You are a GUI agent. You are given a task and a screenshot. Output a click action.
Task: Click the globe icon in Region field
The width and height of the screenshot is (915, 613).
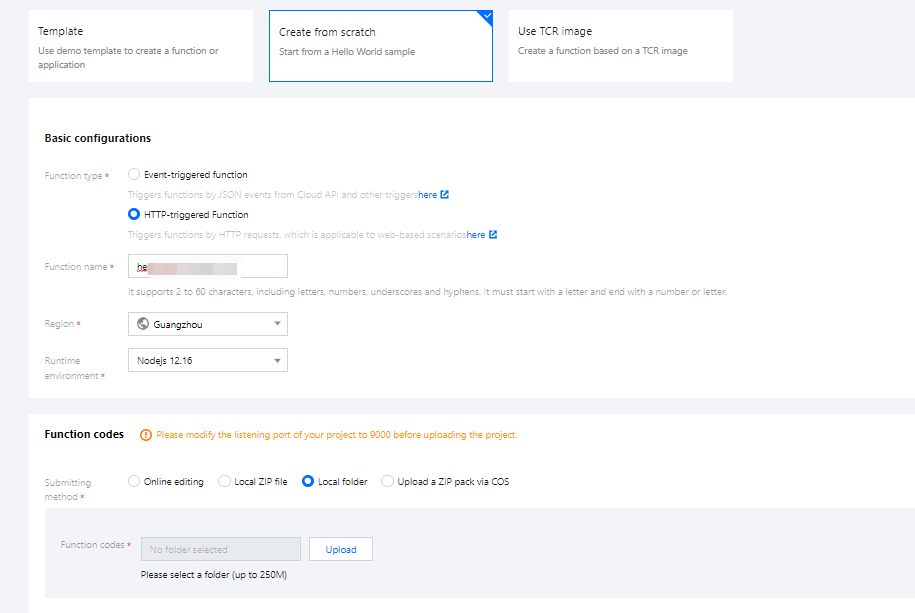(x=143, y=324)
